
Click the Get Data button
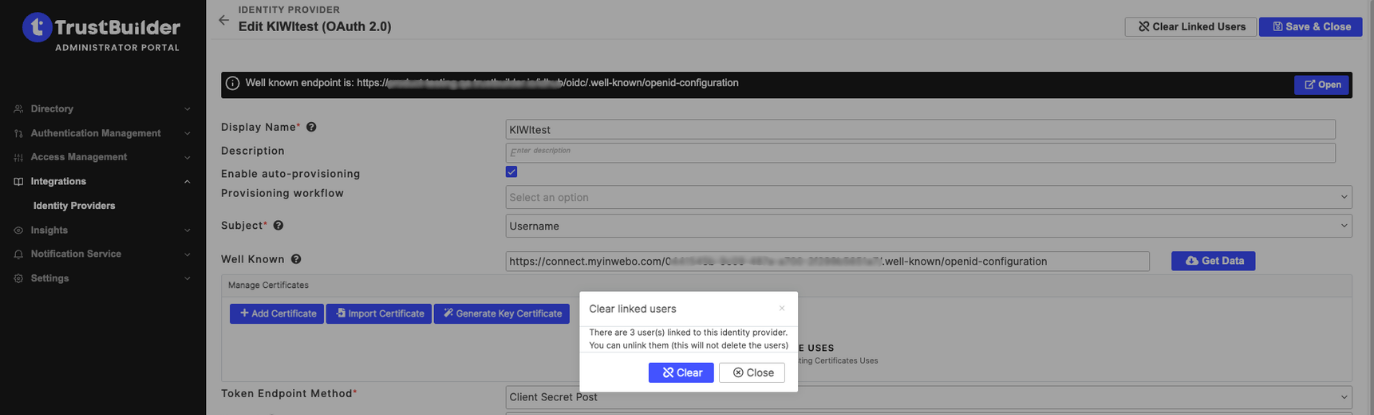pos(1213,261)
